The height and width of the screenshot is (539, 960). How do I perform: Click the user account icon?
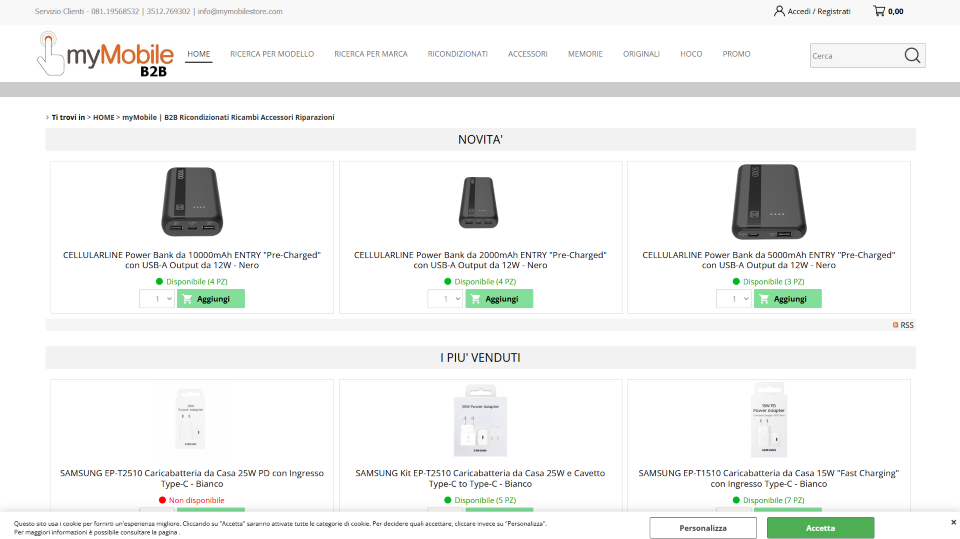click(779, 11)
